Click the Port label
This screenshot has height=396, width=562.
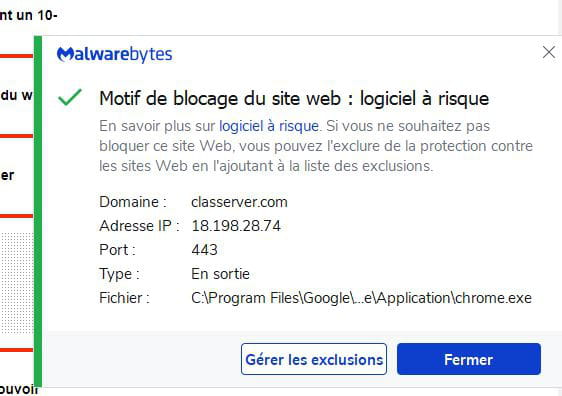tap(118, 250)
